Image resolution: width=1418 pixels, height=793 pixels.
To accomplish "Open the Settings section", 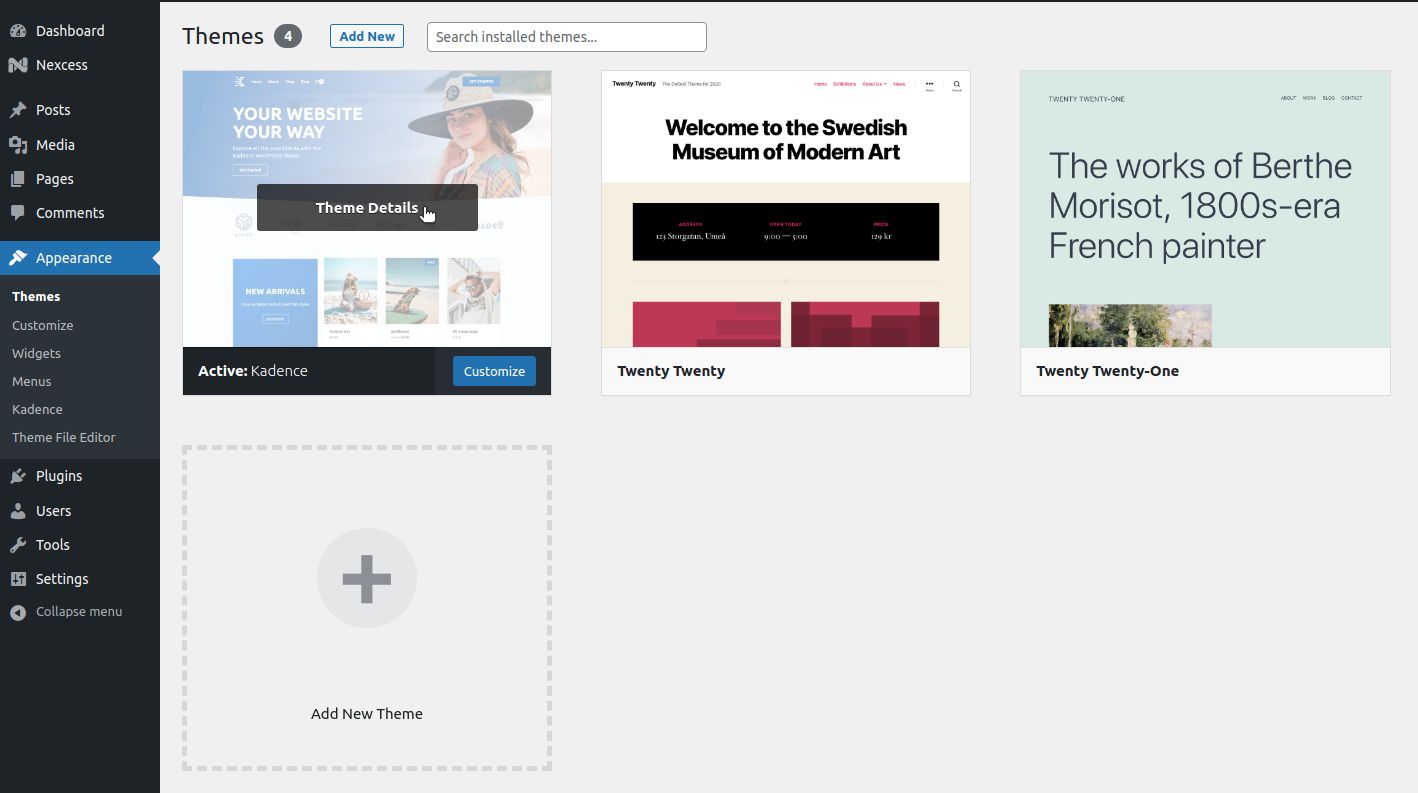I will pyautogui.click(x=61, y=578).
